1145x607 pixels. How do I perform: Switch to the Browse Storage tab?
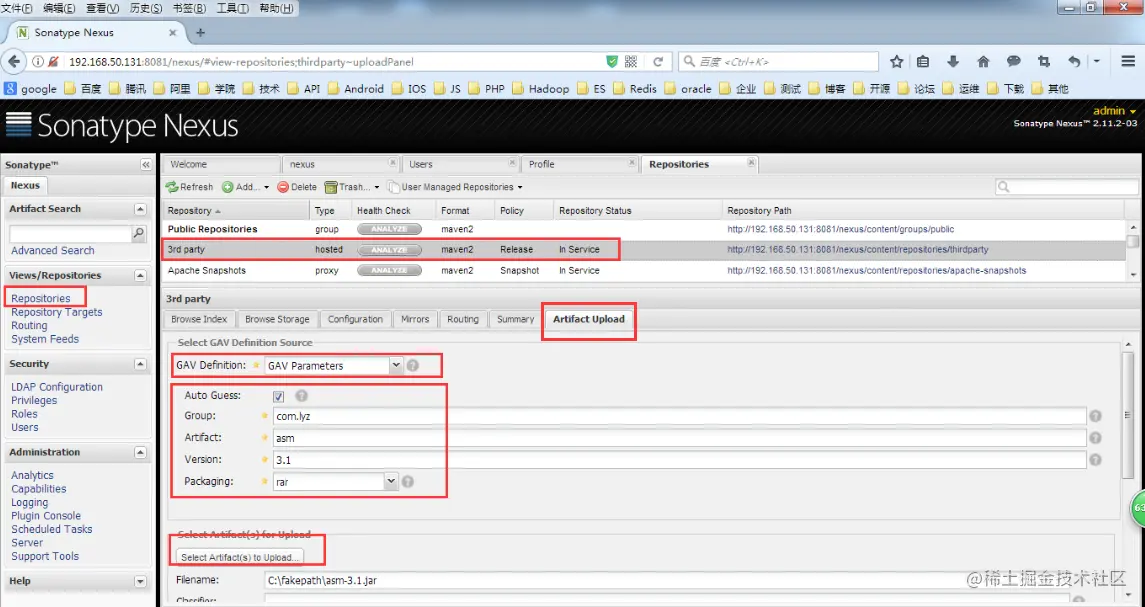point(277,319)
